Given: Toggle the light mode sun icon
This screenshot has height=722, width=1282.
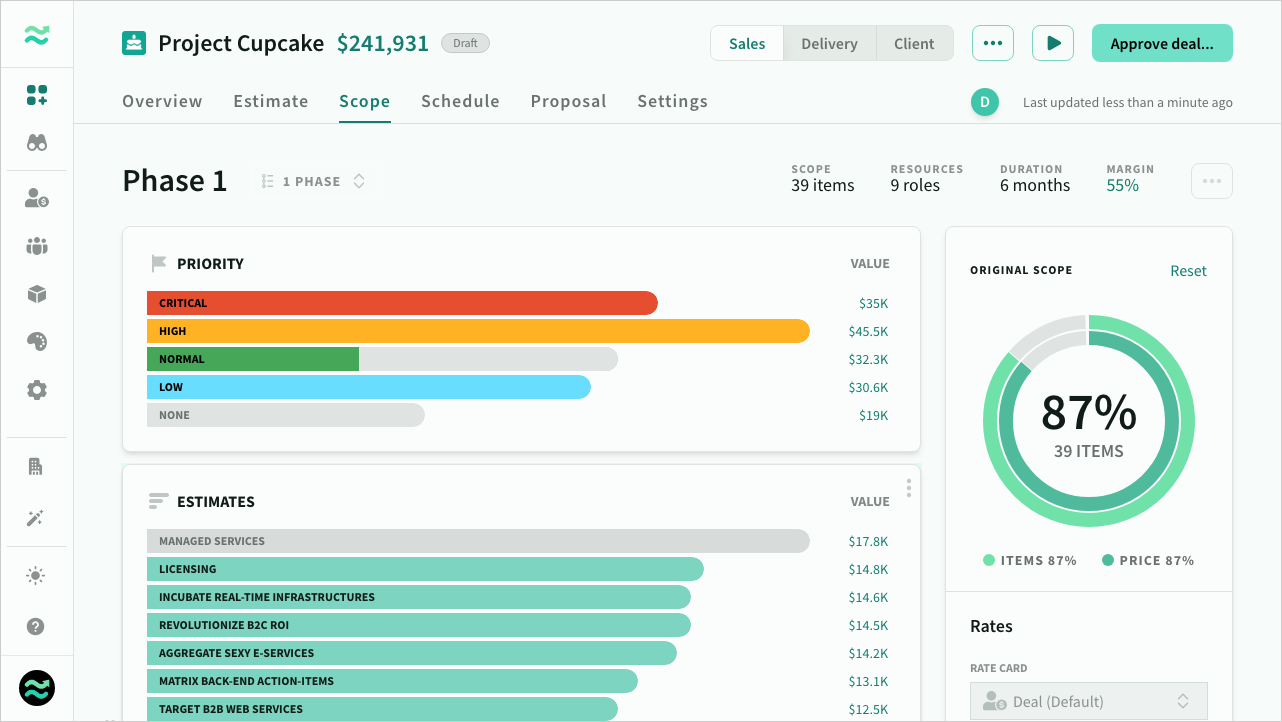Looking at the screenshot, I should point(37,575).
